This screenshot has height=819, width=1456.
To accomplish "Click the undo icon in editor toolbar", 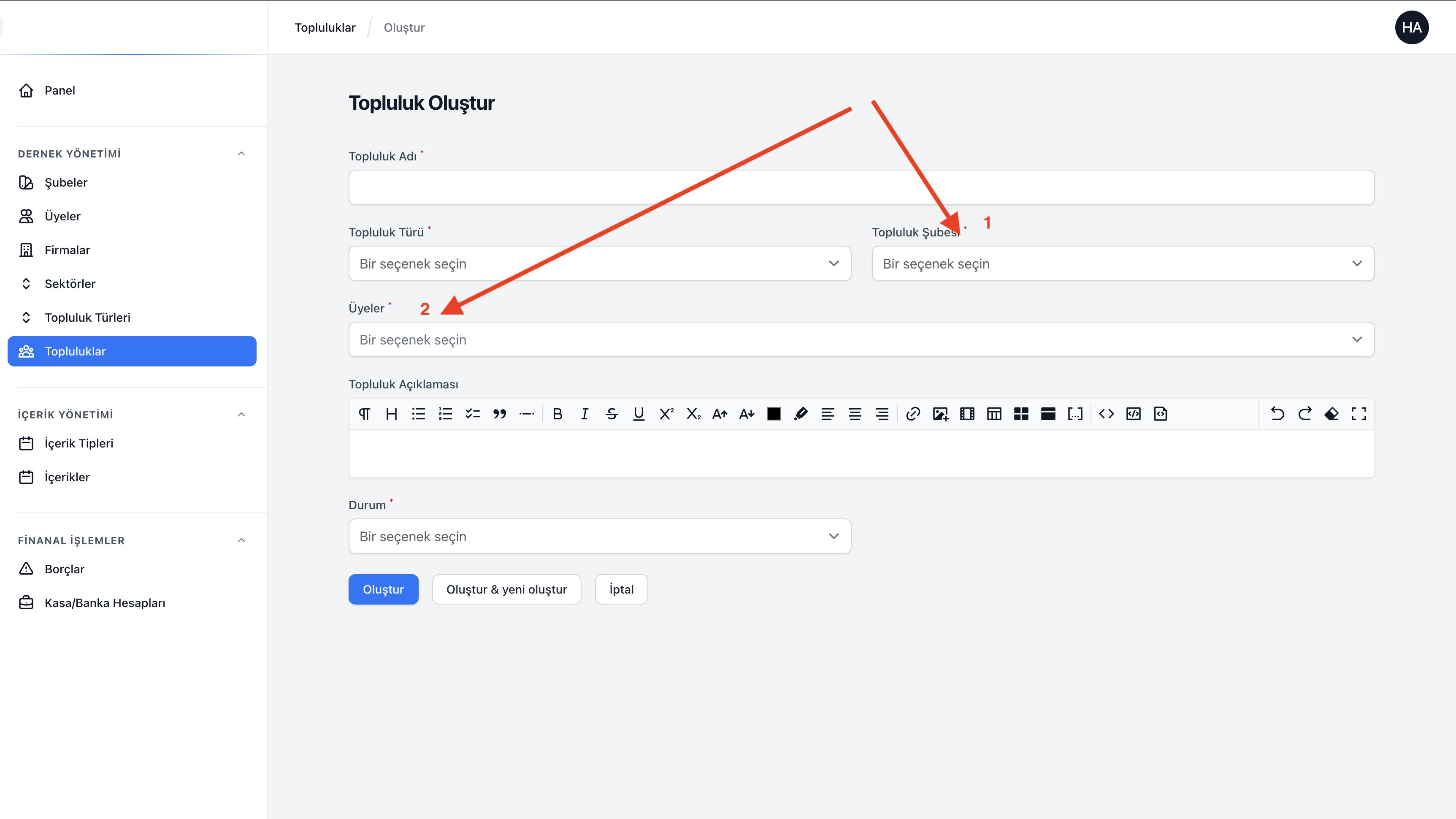I will [1277, 414].
